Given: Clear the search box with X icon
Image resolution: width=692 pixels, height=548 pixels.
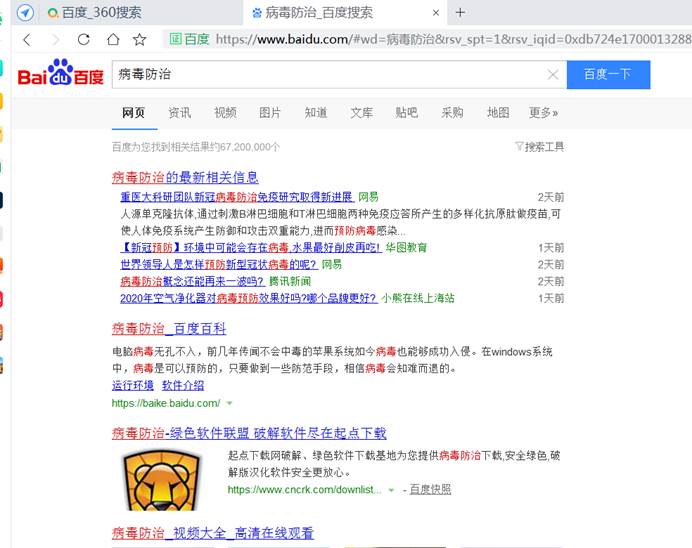Looking at the screenshot, I should [552, 75].
